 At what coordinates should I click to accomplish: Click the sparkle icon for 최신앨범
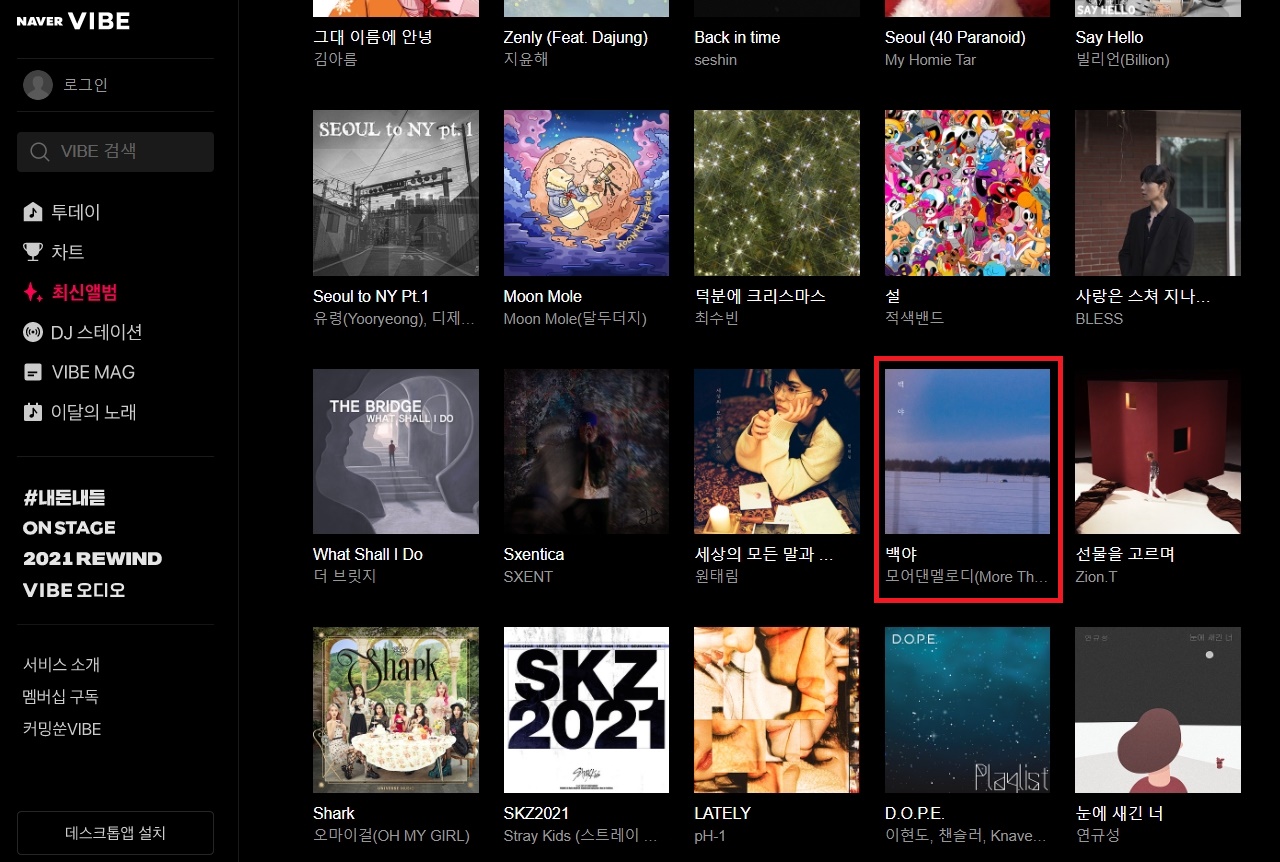(x=33, y=292)
